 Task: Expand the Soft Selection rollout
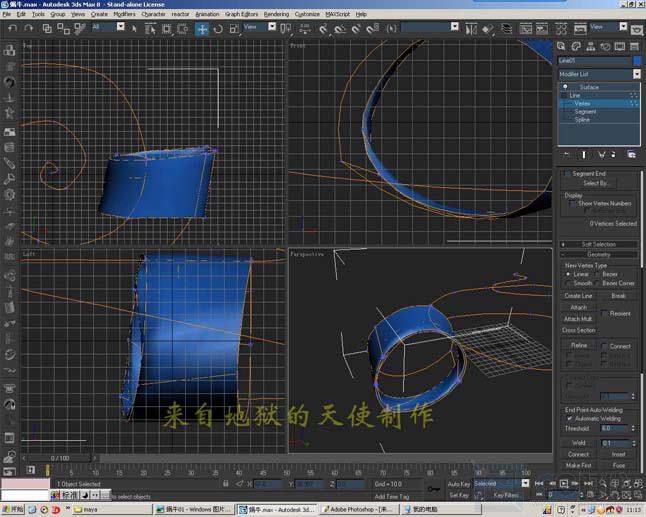tap(599, 244)
